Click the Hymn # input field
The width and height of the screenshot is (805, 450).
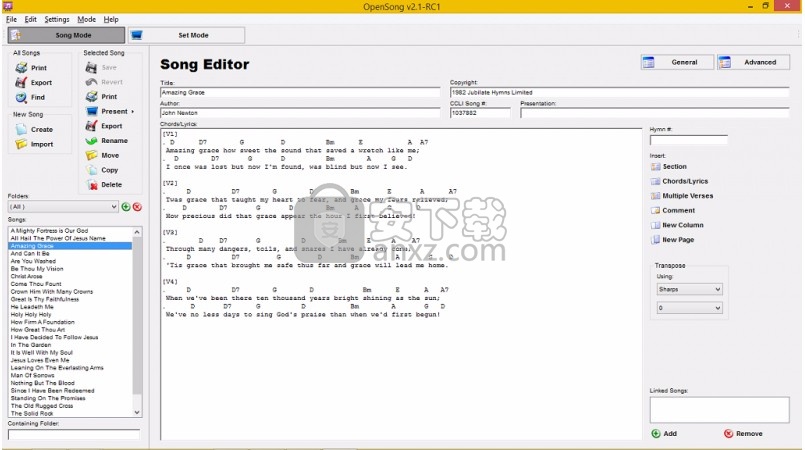(x=688, y=140)
